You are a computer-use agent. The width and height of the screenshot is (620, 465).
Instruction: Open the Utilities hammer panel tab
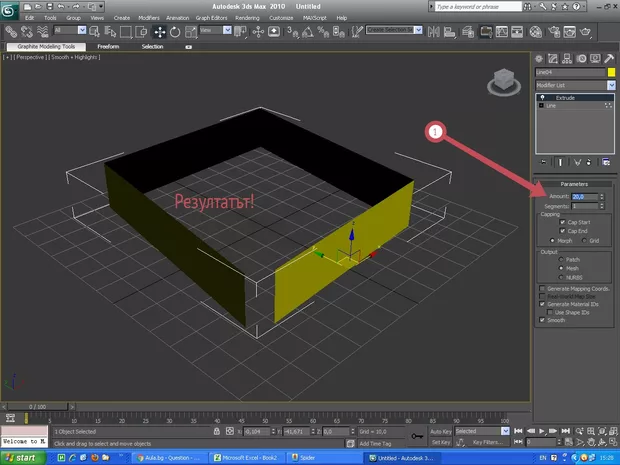tap(609, 60)
